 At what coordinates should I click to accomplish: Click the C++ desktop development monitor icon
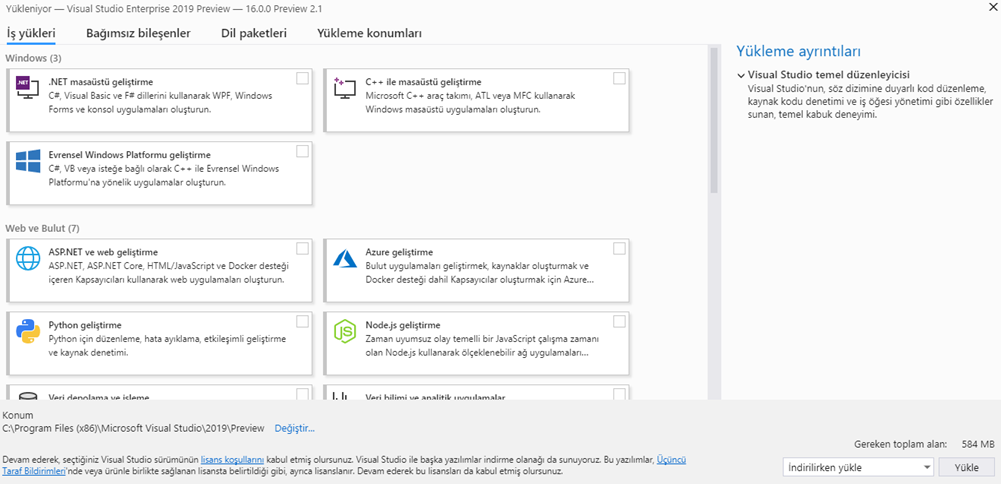click(x=345, y=87)
